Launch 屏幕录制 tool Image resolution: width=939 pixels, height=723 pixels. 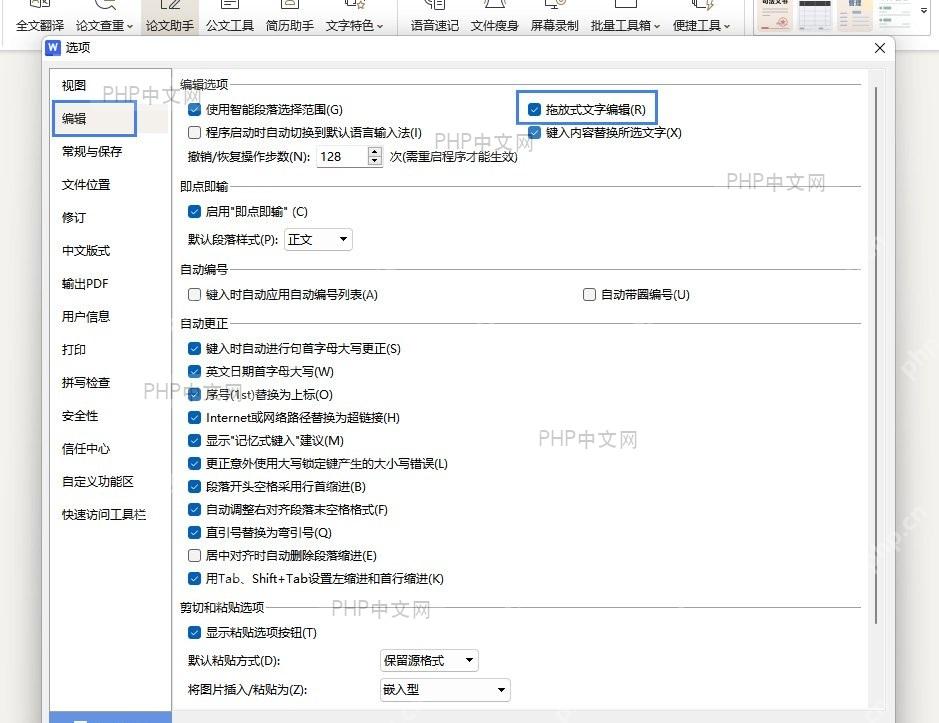tap(555, 17)
